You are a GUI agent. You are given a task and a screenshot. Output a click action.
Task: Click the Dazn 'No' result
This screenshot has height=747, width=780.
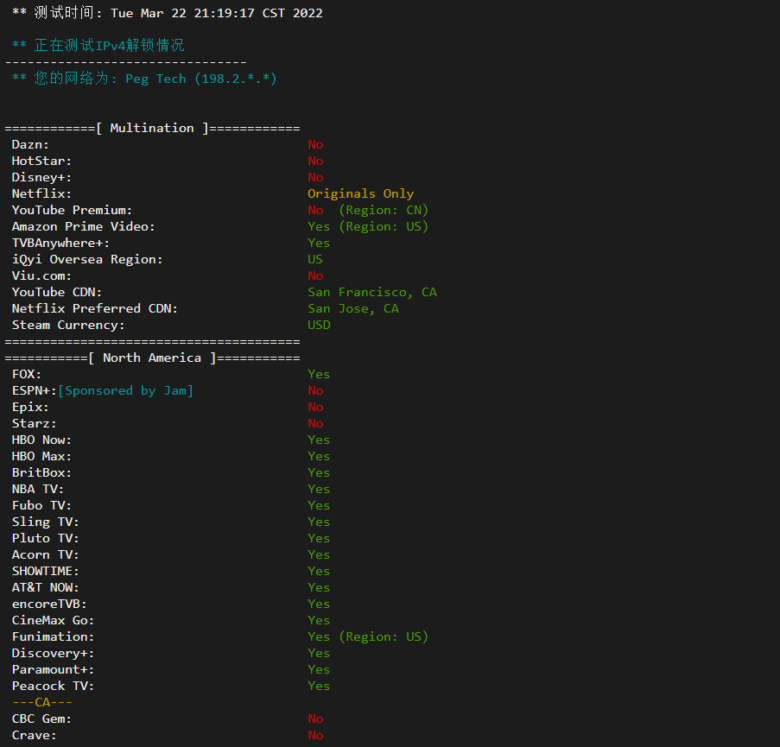coord(315,144)
